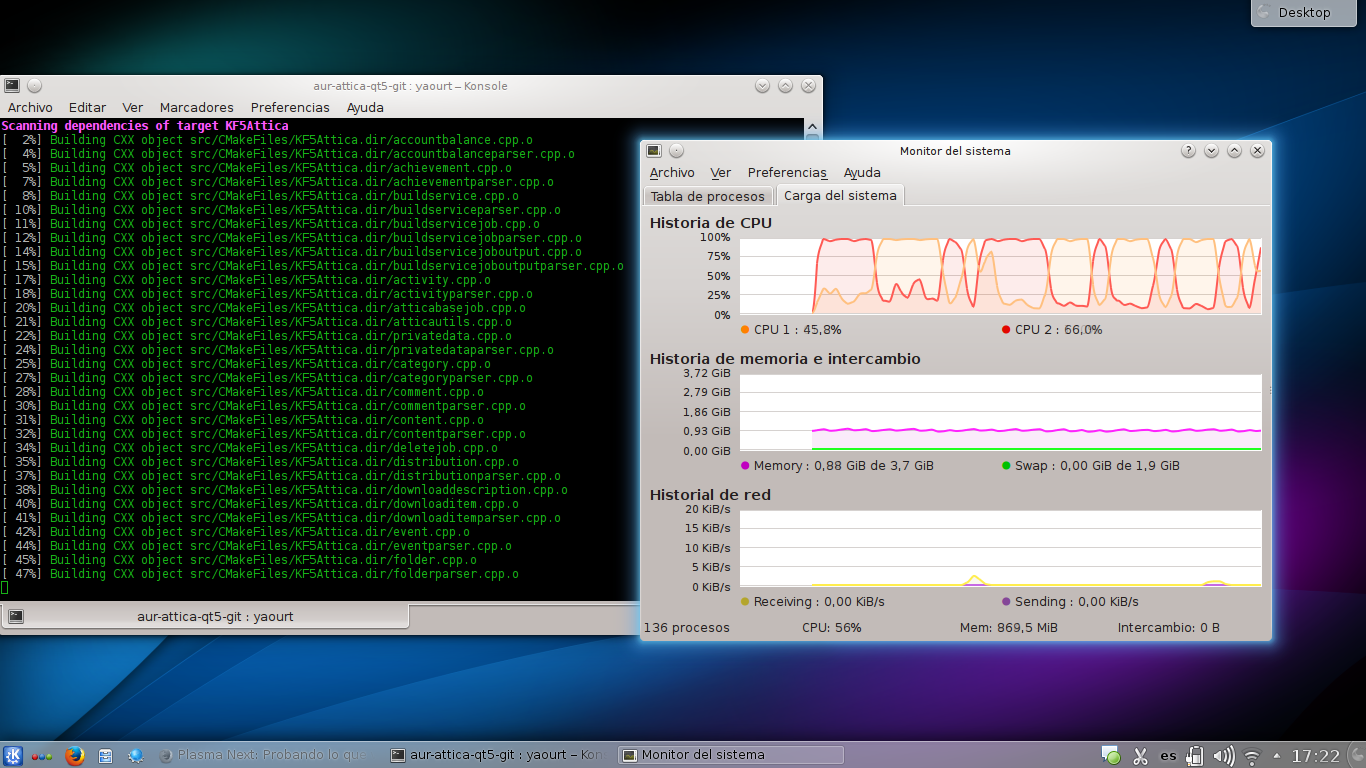This screenshot has height=768, width=1366.
Task: Open Klipper scissors clipboard icon
Action: pyautogui.click(x=1139, y=756)
